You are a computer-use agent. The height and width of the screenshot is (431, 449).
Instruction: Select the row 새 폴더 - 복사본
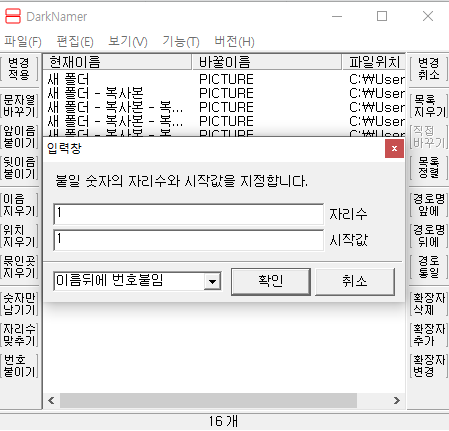point(224,93)
